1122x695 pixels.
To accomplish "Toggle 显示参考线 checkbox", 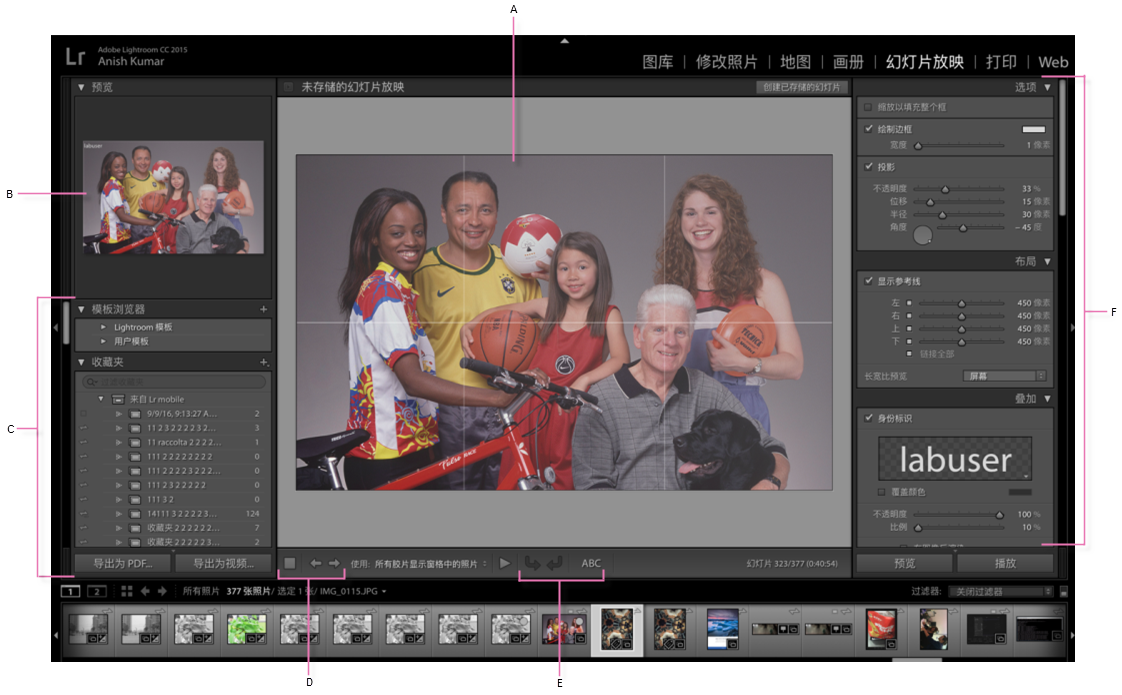I will click(x=869, y=281).
